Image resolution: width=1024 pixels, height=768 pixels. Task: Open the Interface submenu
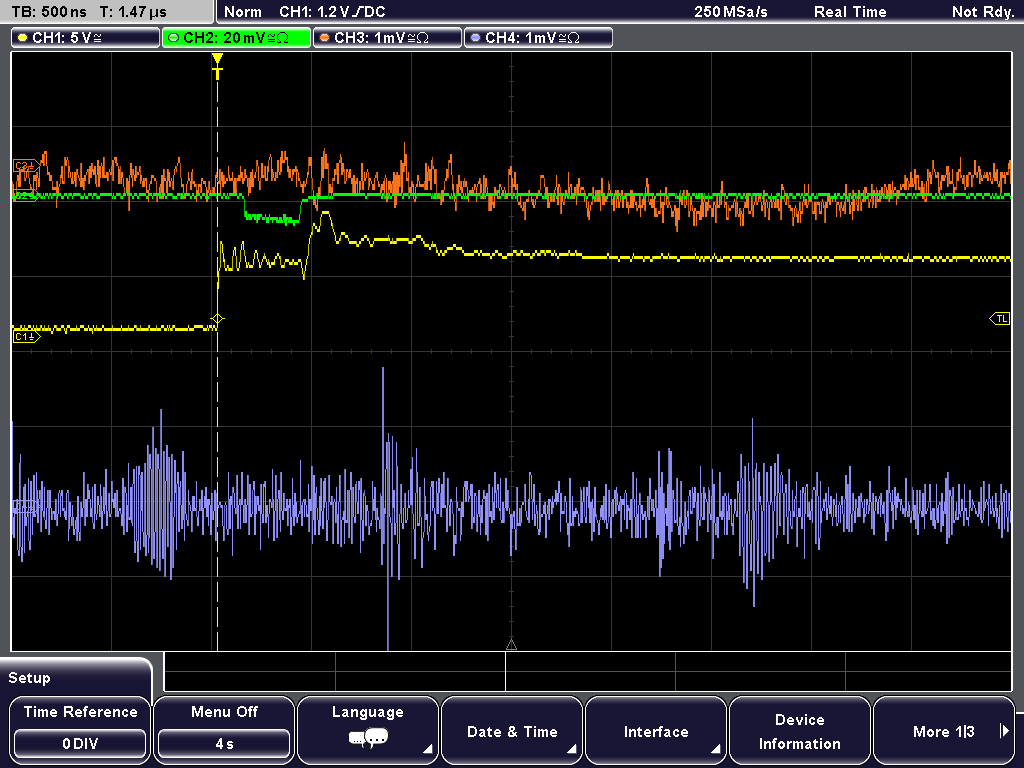click(656, 730)
